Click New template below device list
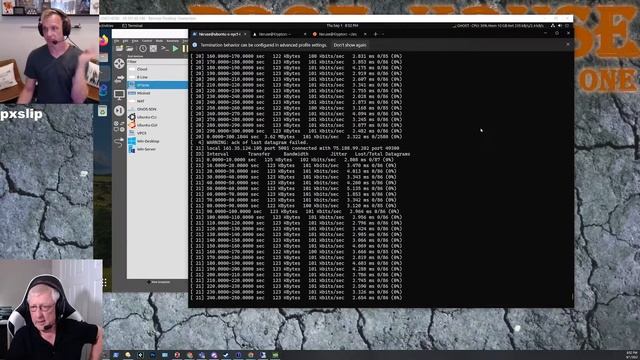 [x=159, y=282]
